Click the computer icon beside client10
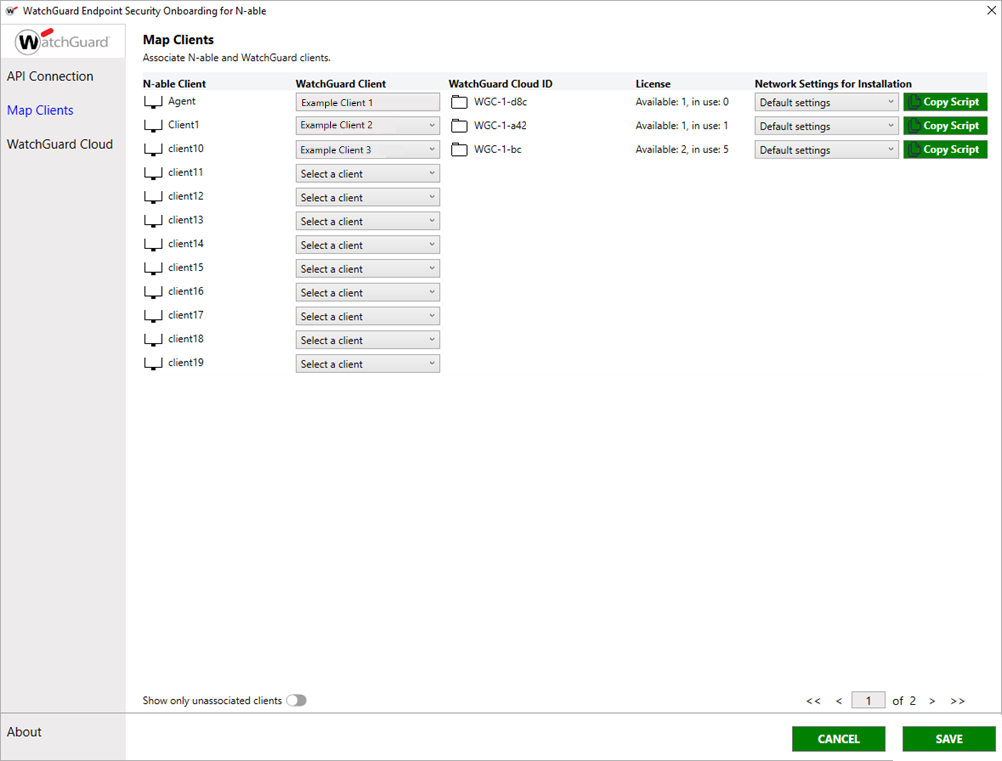 (x=152, y=149)
